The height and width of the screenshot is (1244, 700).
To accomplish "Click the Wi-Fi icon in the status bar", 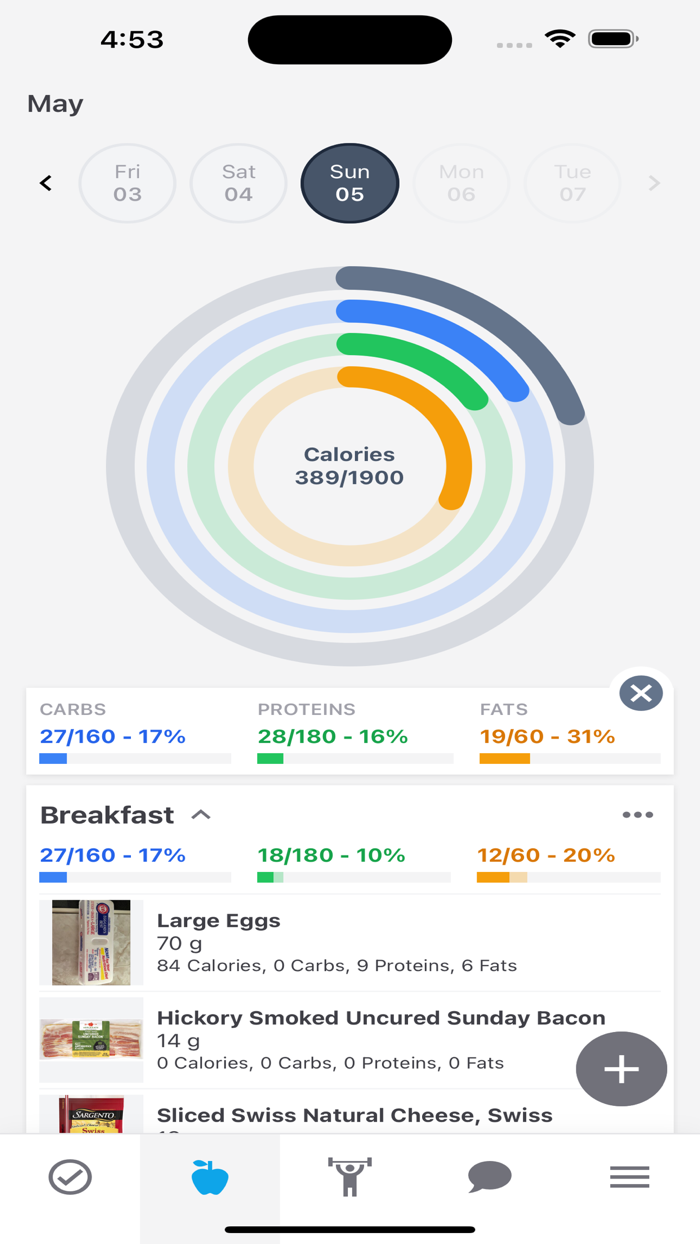I will point(560,39).
